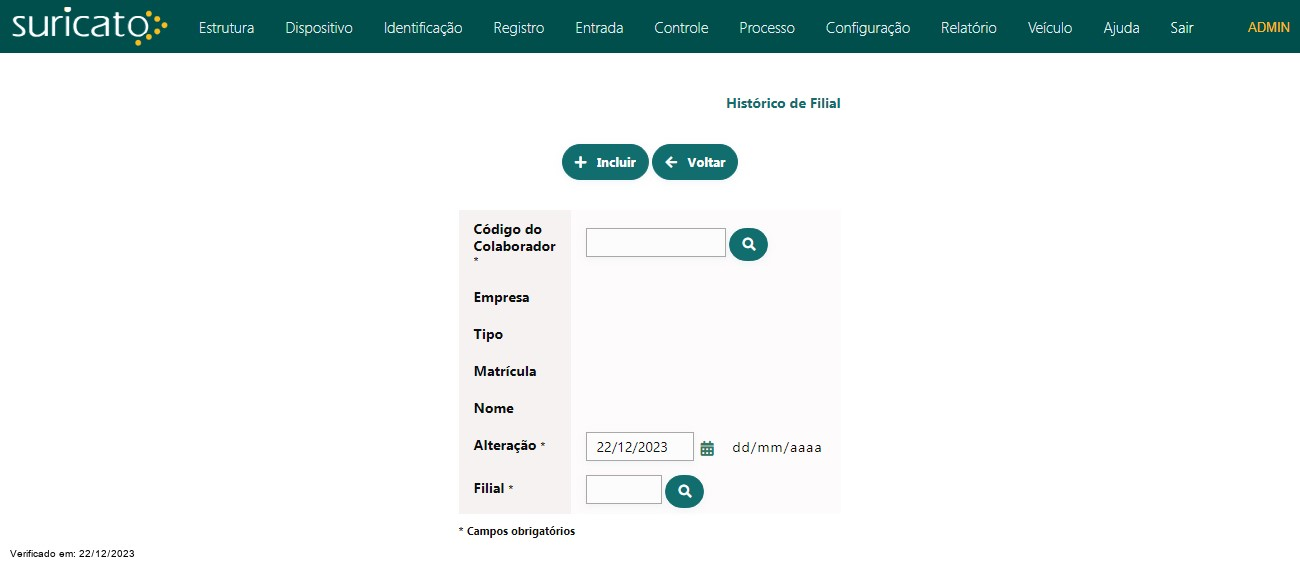Open the Relatório menu
The image size is (1300, 568).
tap(969, 28)
